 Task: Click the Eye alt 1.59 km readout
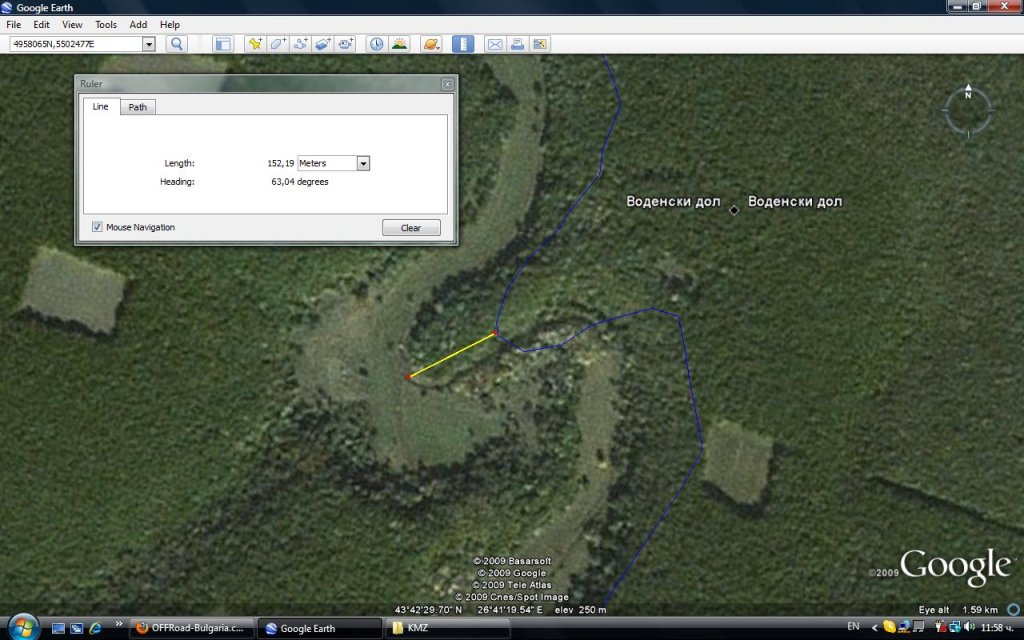(958, 609)
